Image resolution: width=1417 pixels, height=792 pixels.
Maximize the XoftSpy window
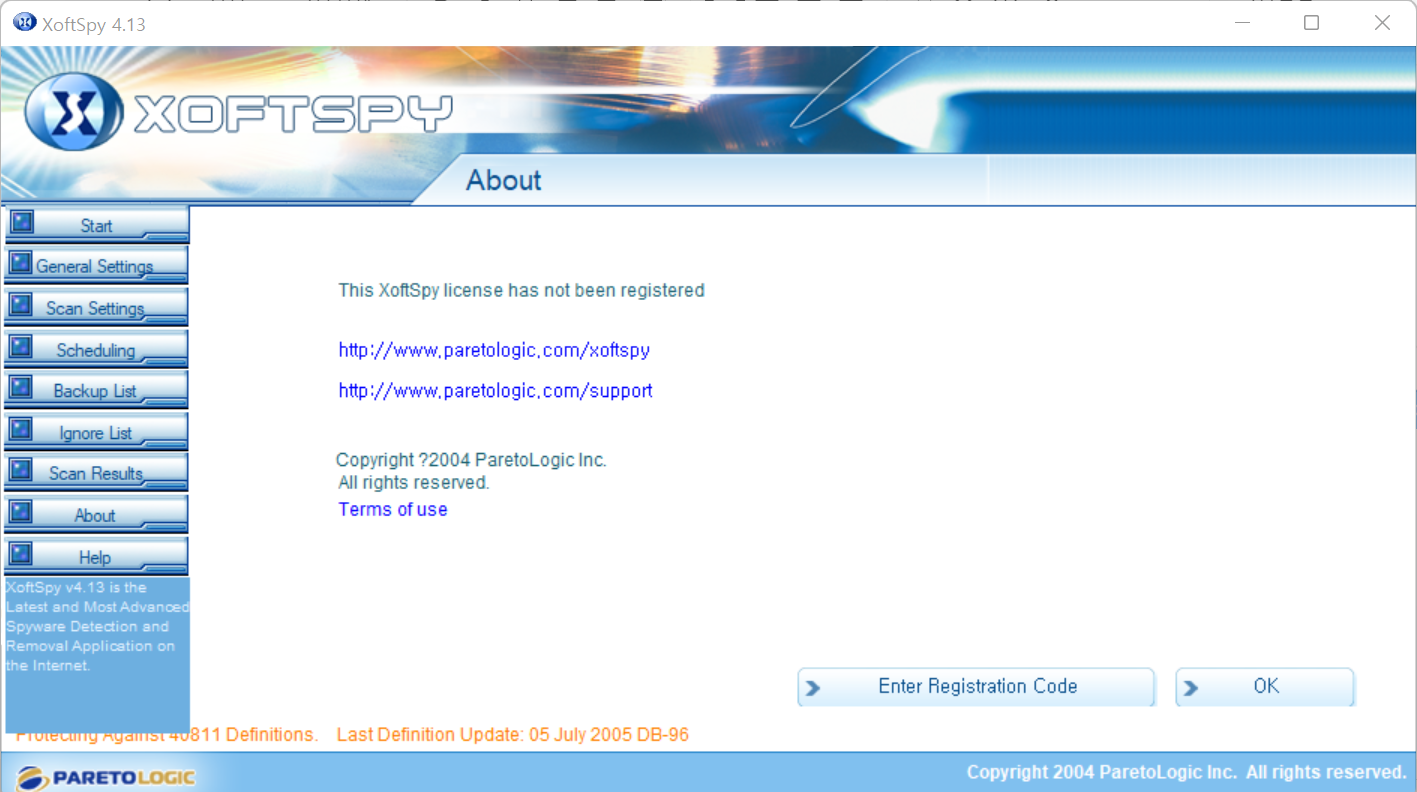click(x=1312, y=22)
